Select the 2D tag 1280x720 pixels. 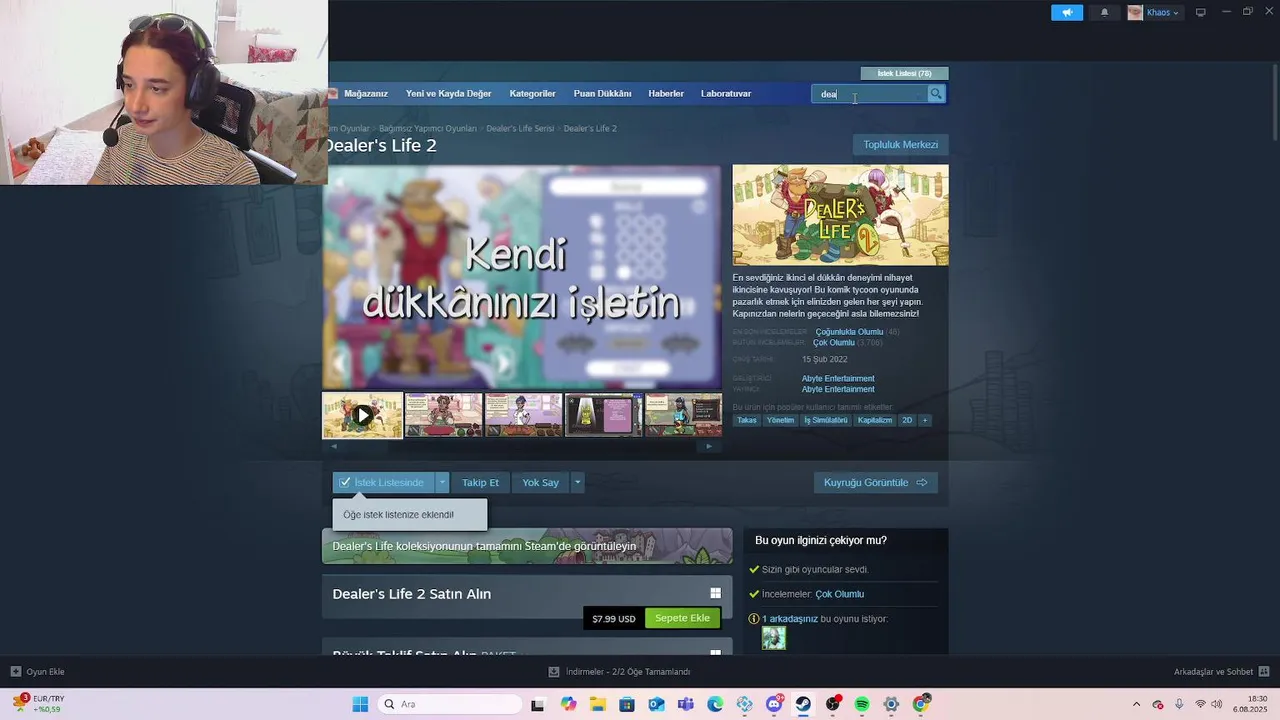[x=908, y=420]
